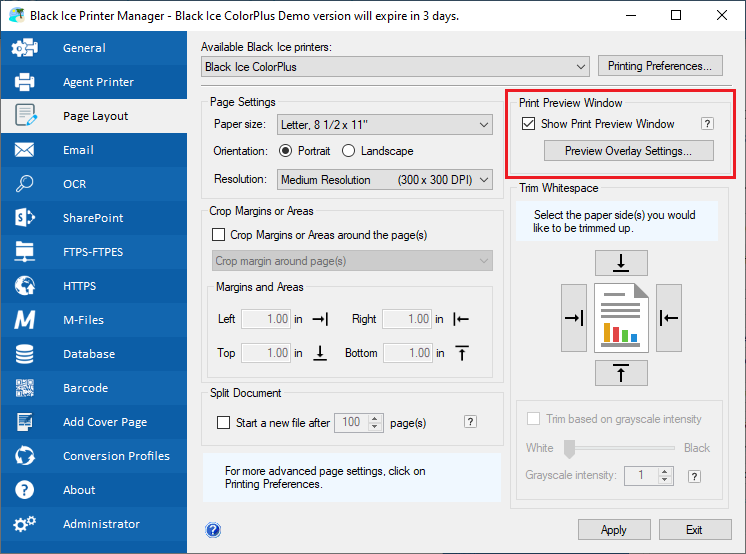This screenshot has height=554, width=746.
Task: Click Preview Overlay Settings button
Action: (x=628, y=151)
